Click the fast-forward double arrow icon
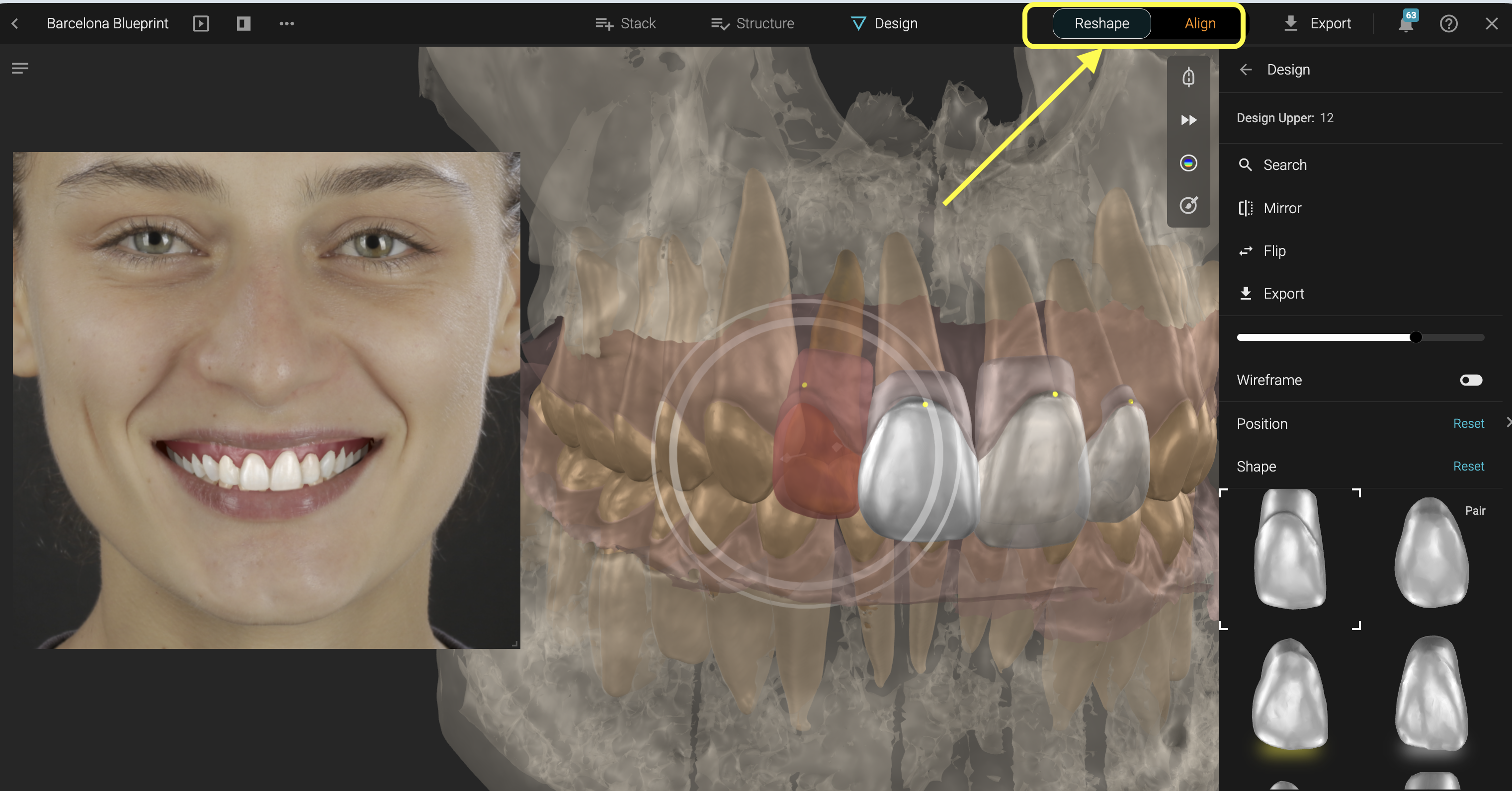Screen dimensions: 1512x791 point(1188,120)
